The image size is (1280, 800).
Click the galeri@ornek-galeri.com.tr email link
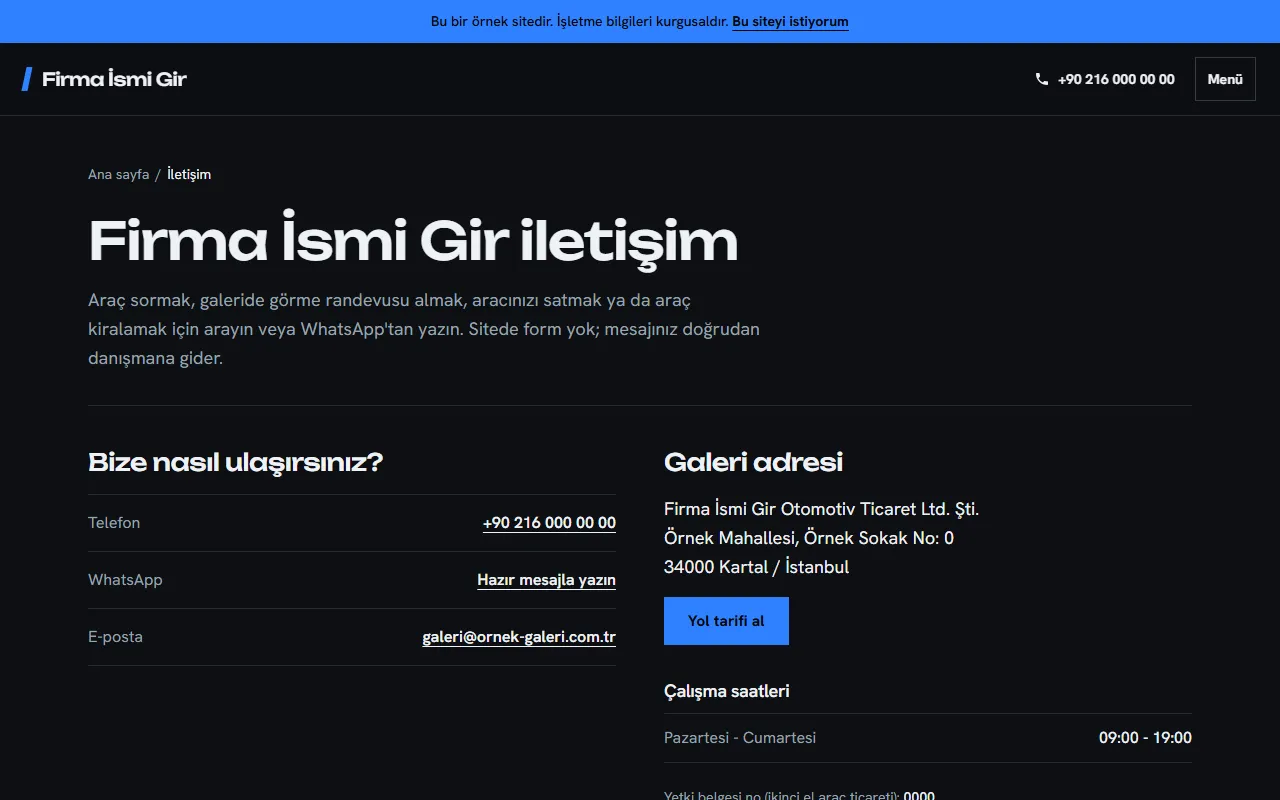519,637
